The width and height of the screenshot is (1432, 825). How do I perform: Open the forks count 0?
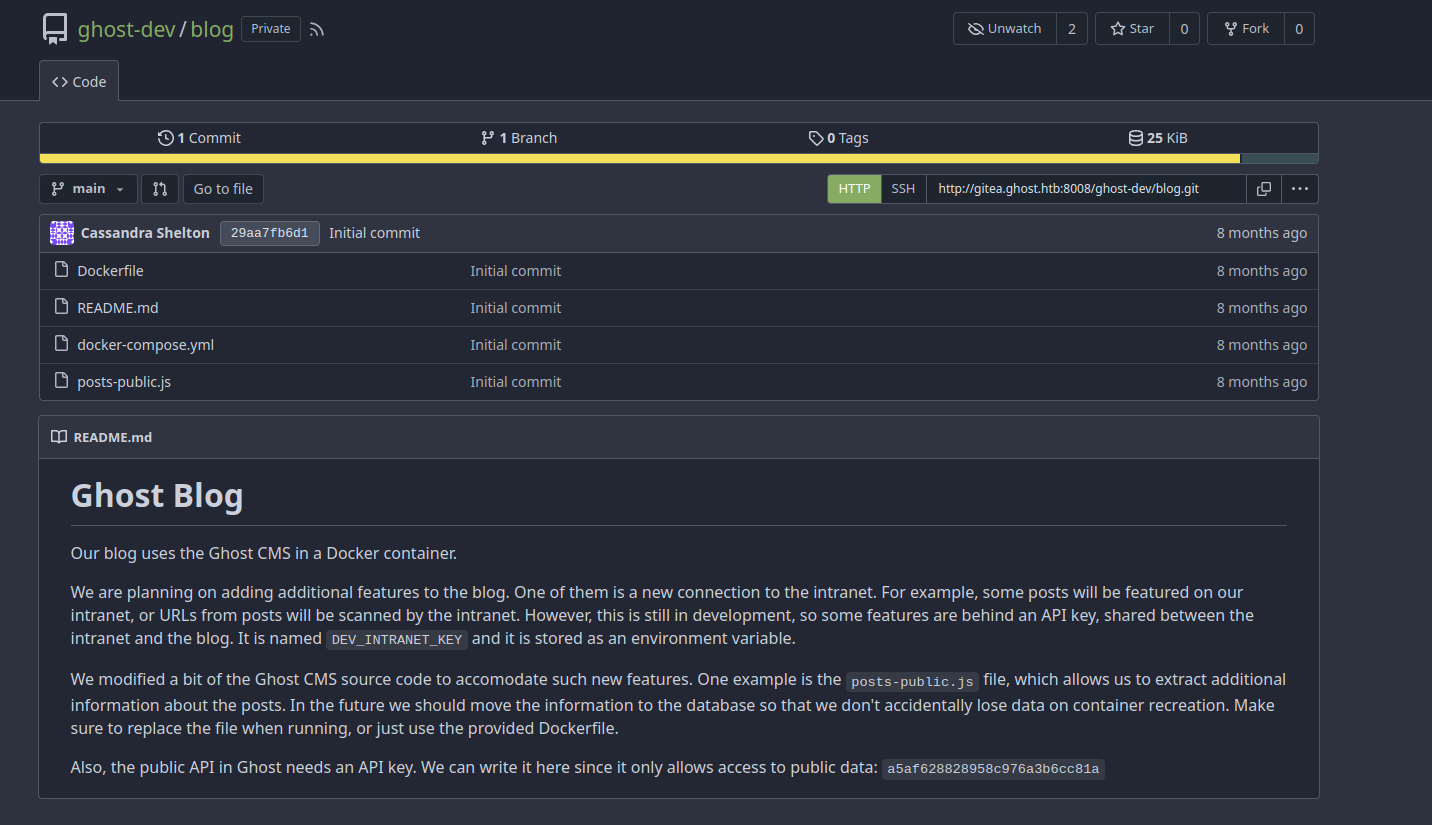pos(1298,29)
